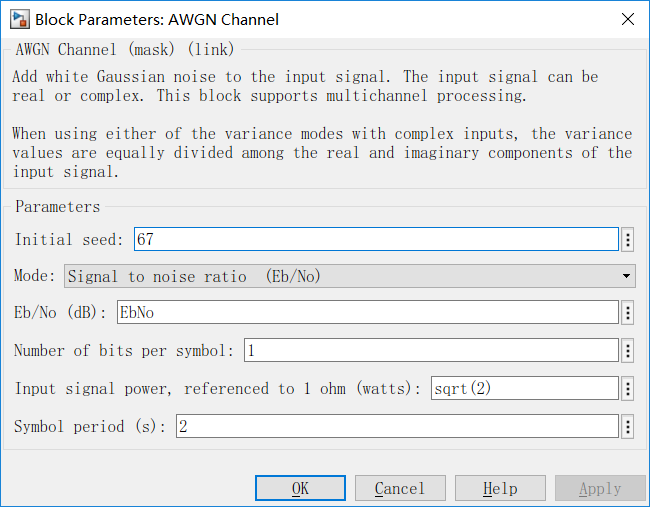Click the Symbol period input field
650x507 pixels.
397,427
